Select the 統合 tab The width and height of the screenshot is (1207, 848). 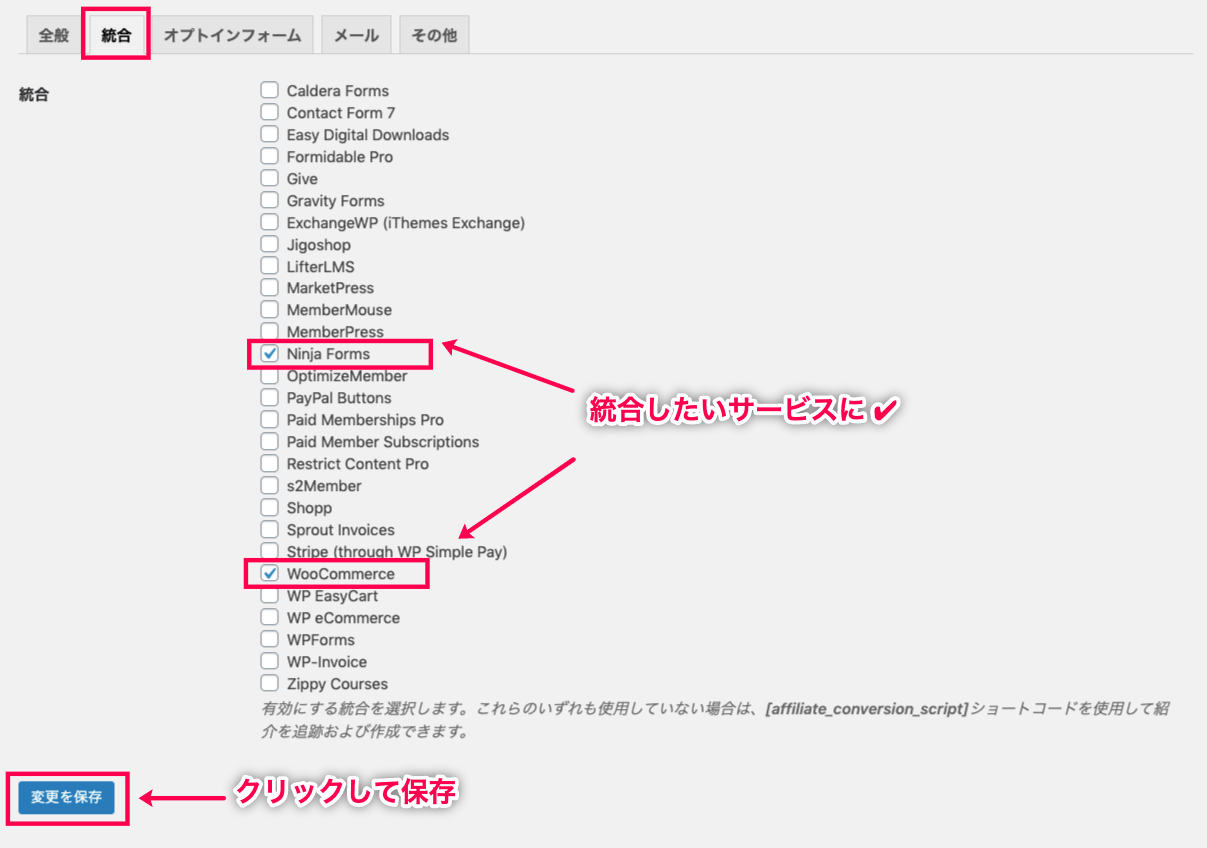pos(116,35)
